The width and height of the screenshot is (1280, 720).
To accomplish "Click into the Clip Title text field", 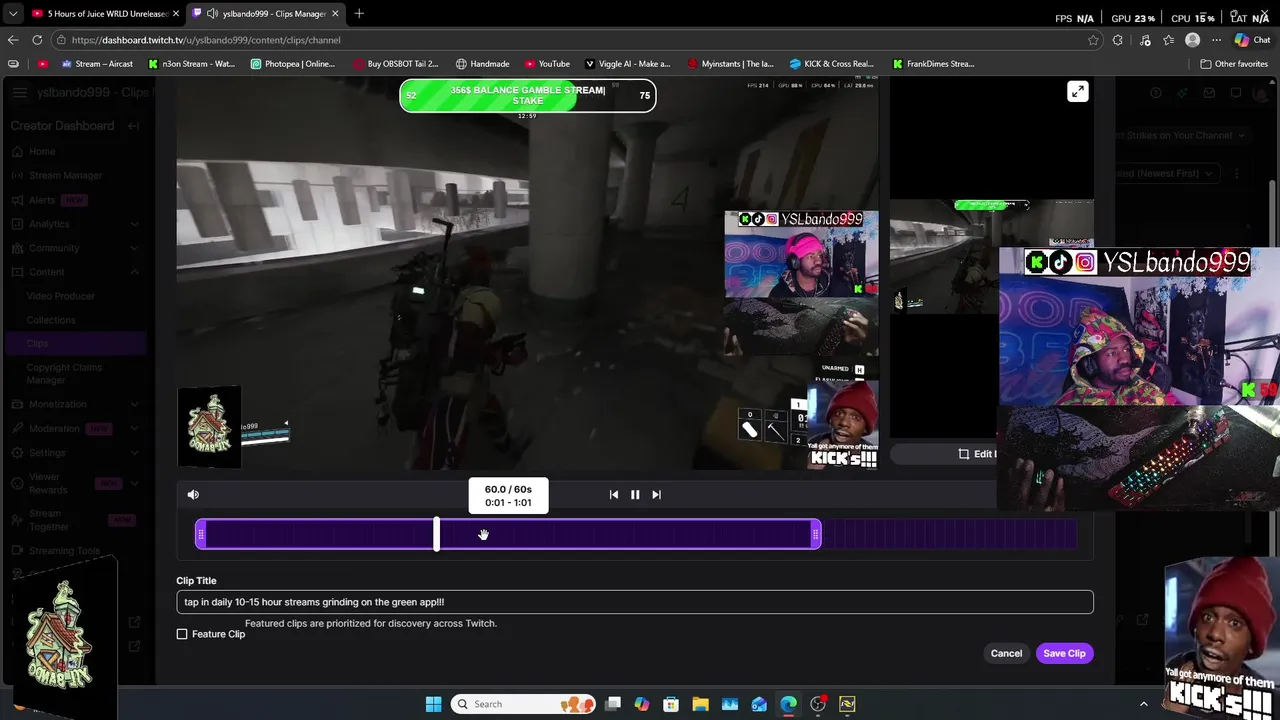I will [635, 602].
